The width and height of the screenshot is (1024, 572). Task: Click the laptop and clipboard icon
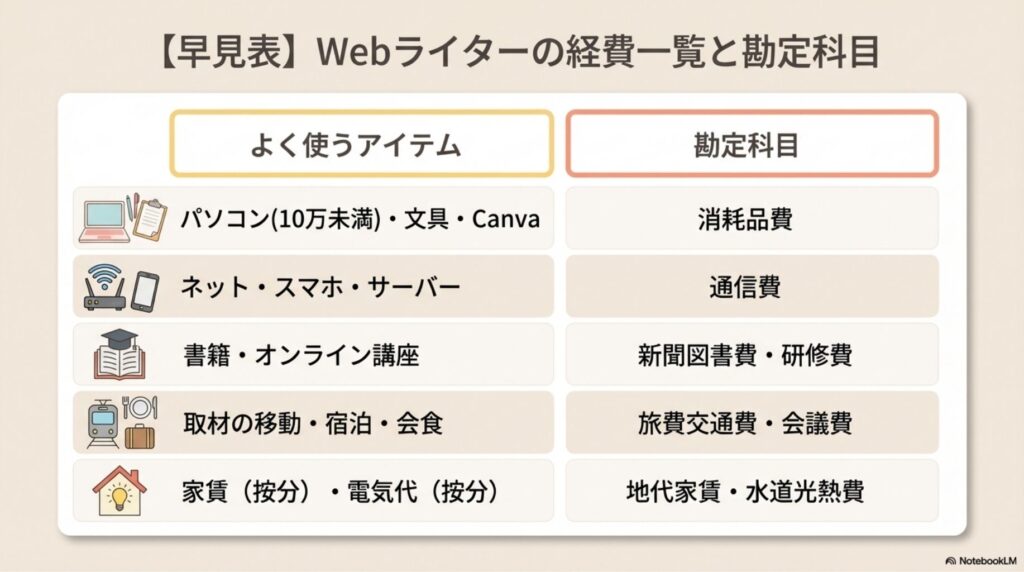[120, 219]
